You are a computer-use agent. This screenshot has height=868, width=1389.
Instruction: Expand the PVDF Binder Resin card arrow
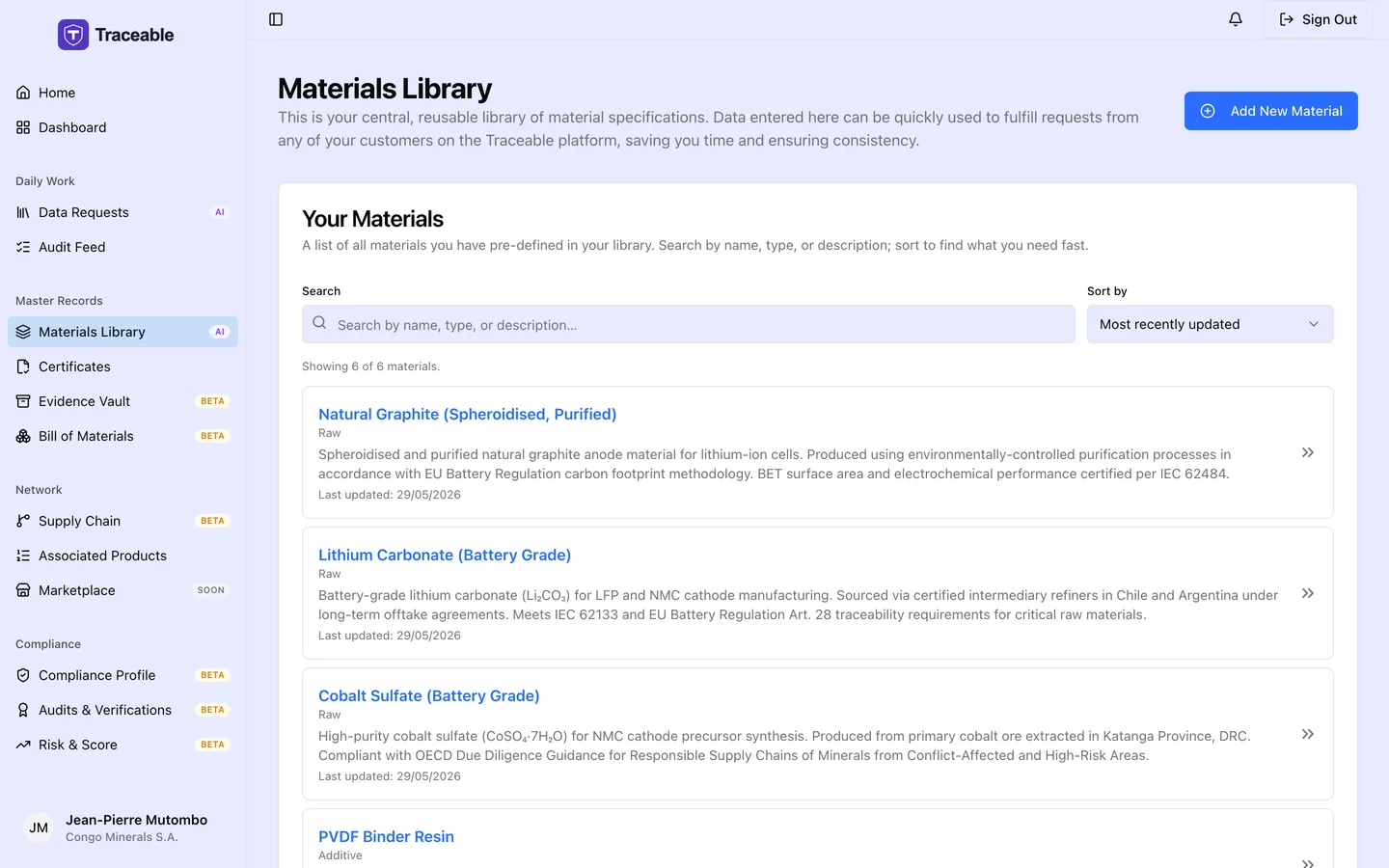tap(1308, 863)
